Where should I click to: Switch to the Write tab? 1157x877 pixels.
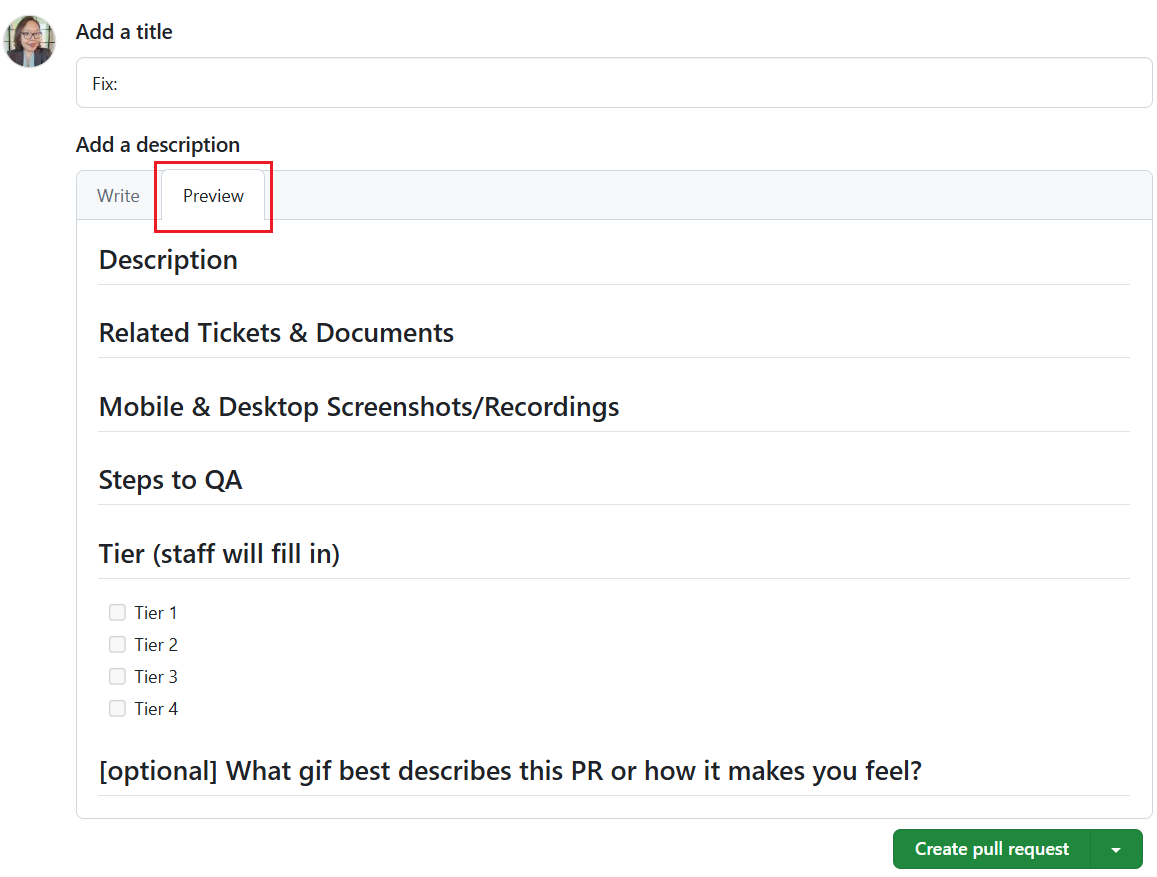click(x=117, y=195)
